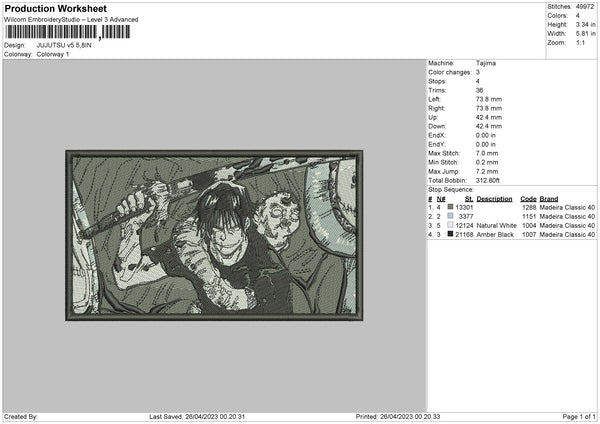Click thread code 1004
This screenshot has height=424, width=600.
pyautogui.click(x=529, y=226)
